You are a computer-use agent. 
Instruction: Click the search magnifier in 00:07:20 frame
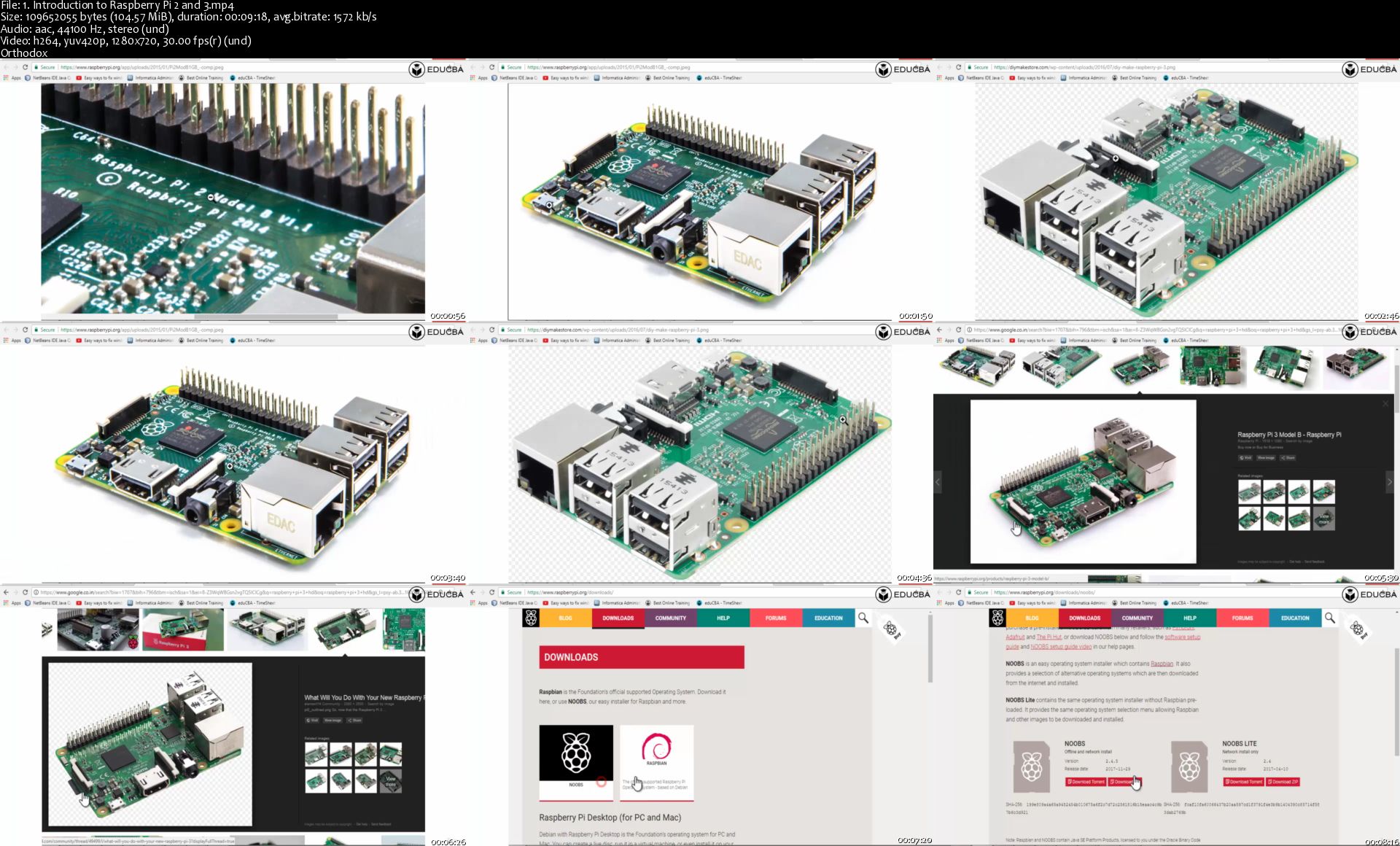tap(863, 618)
